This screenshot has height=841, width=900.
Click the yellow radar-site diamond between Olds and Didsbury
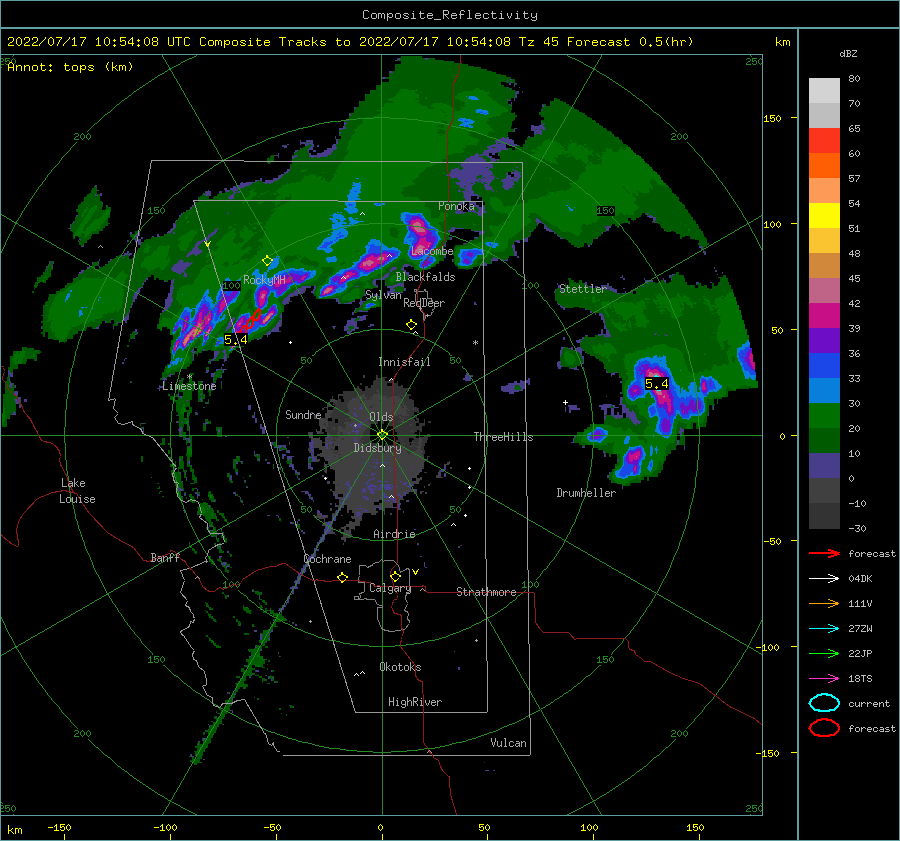382,435
